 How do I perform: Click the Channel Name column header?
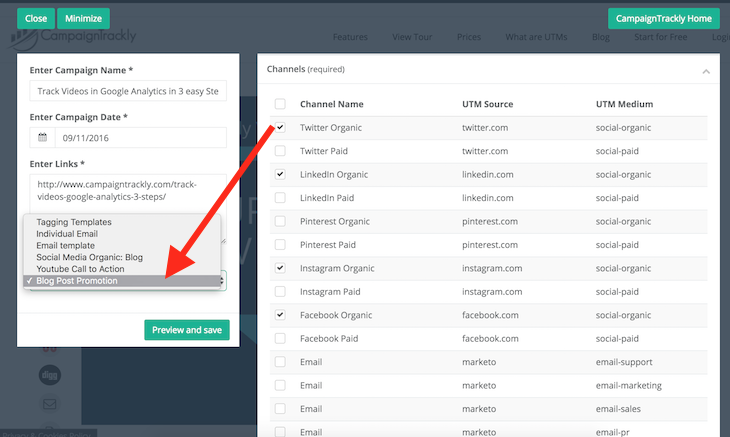[331, 104]
